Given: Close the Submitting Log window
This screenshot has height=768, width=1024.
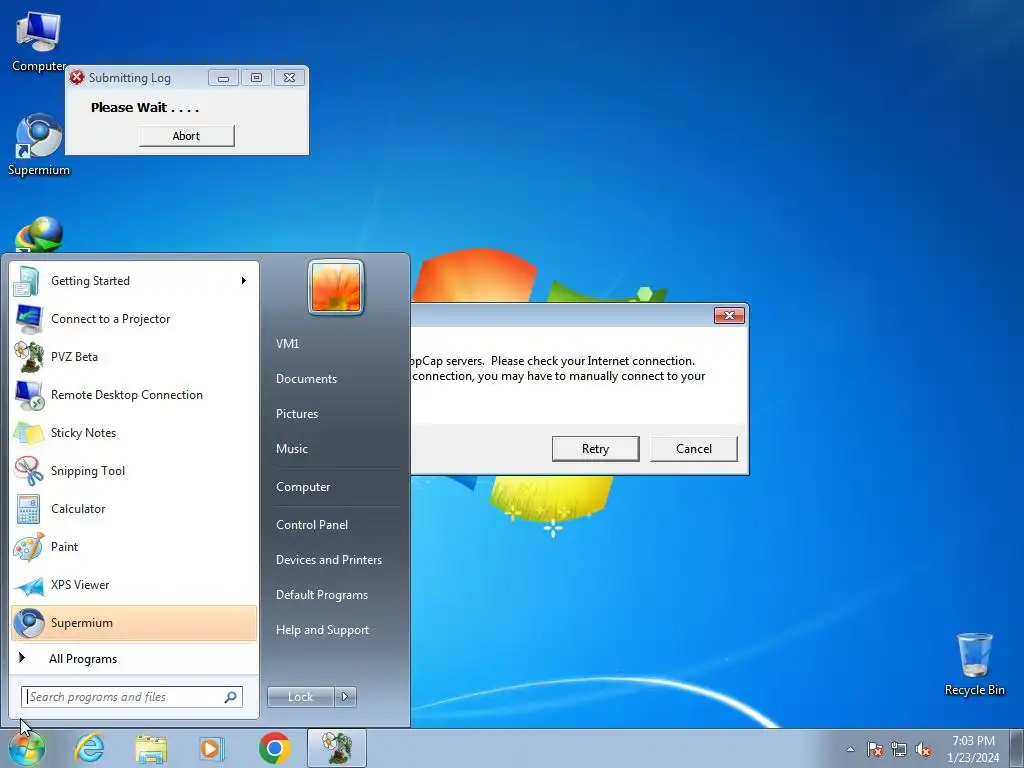Looking at the screenshot, I should [289, 78].
